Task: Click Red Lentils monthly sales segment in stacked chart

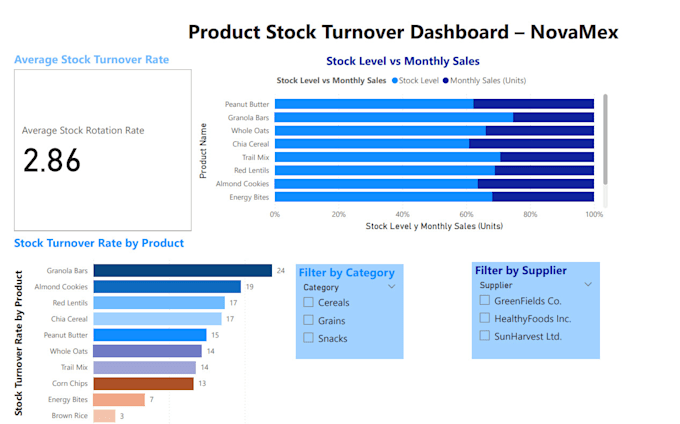Action: coord(544,170)
